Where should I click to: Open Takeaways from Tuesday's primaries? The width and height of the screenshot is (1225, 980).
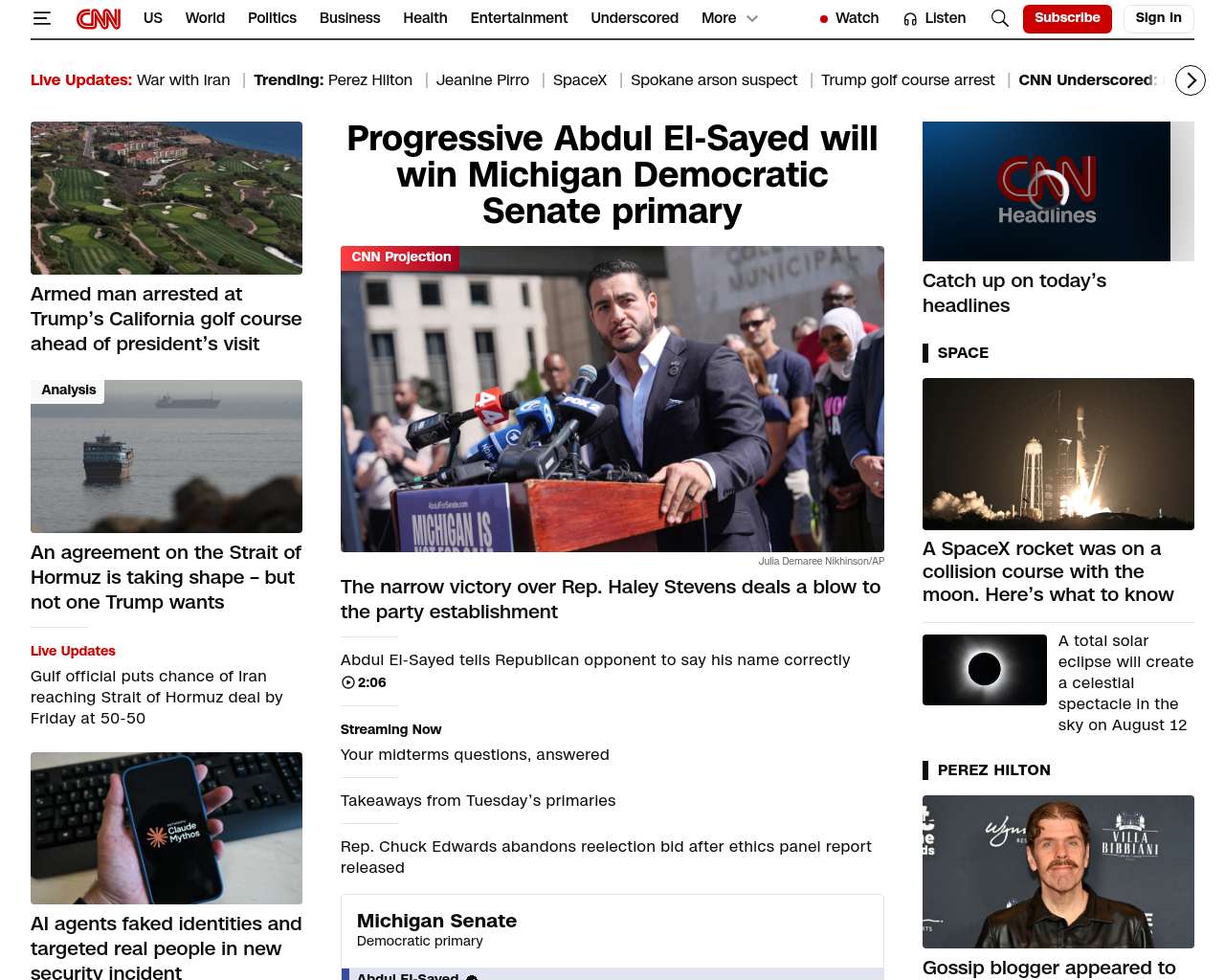[x=479, y=801]
